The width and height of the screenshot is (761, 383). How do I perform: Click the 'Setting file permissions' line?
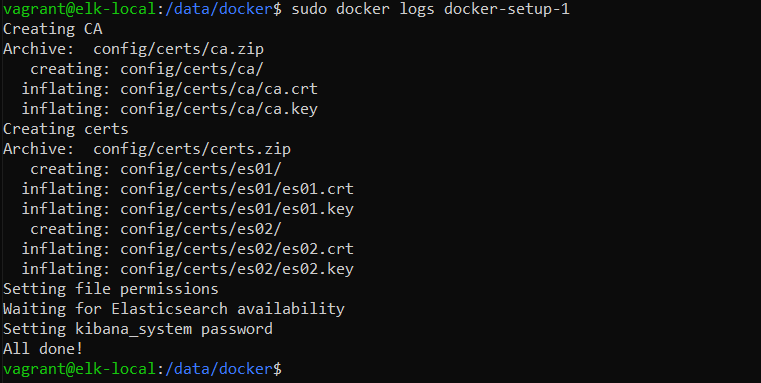click(x=111, y=289)
